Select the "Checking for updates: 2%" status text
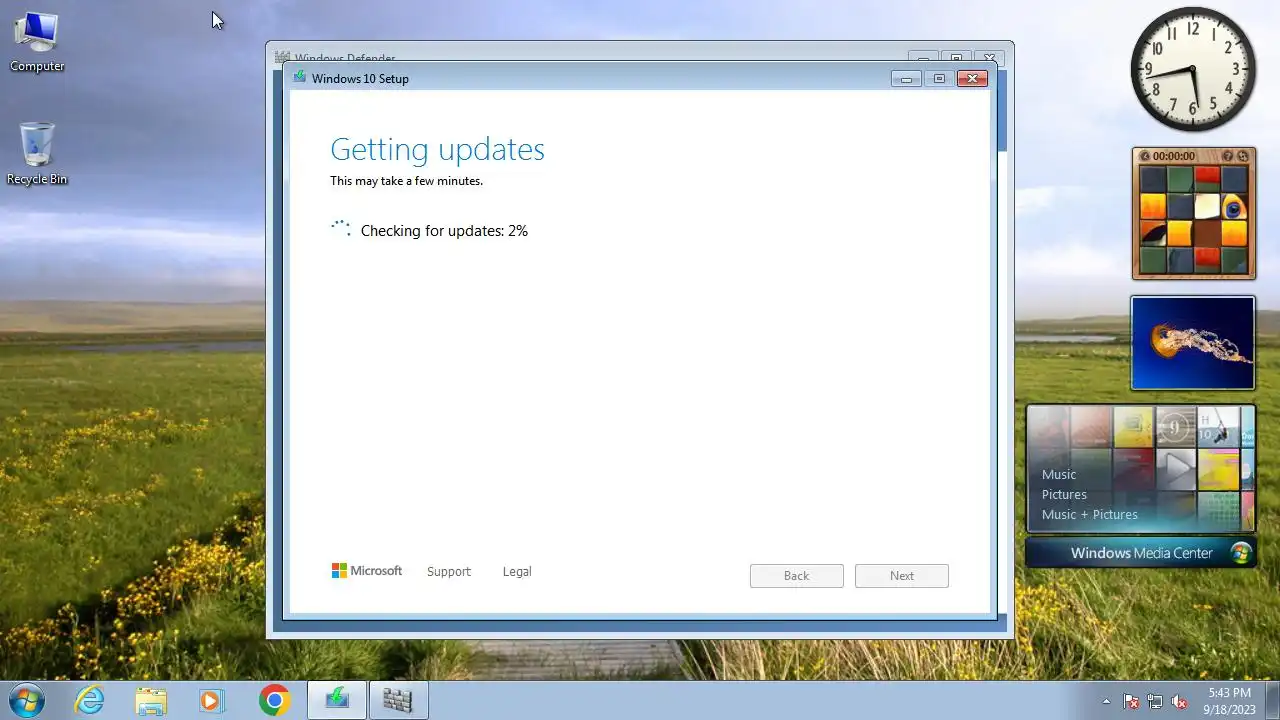Screen dimensions: 1280x720 (444, 231)
